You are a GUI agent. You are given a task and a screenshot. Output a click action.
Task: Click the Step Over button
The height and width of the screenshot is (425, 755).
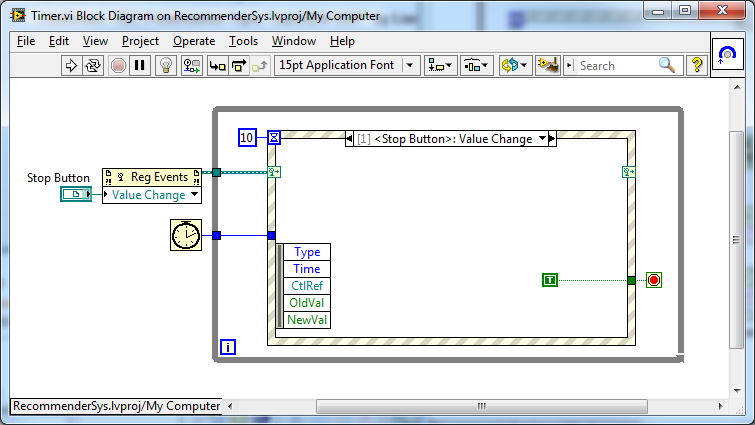pyautogui.click(x=239, y=65)
